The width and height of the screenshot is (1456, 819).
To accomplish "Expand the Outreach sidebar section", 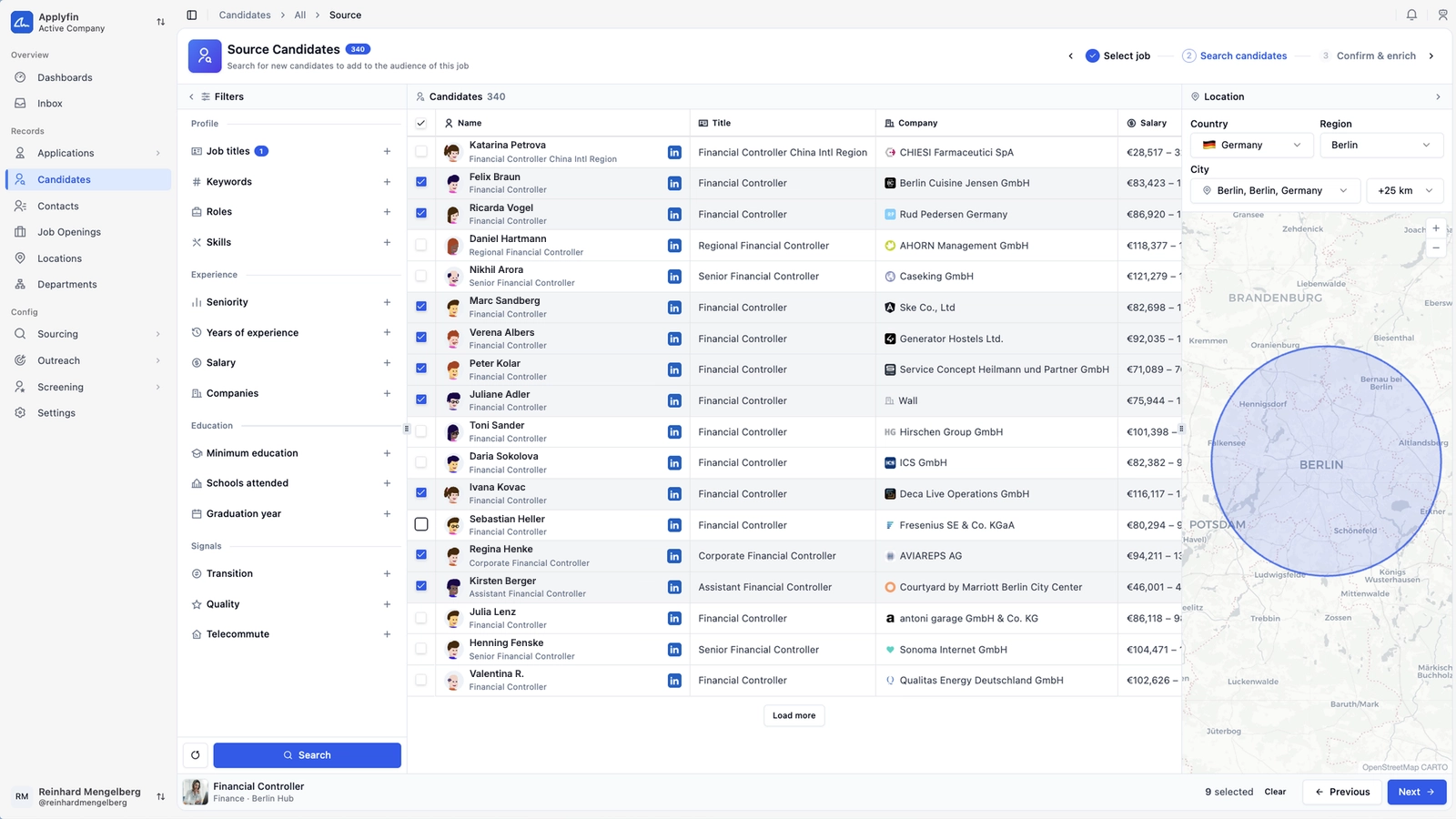I will click(157, 360).
